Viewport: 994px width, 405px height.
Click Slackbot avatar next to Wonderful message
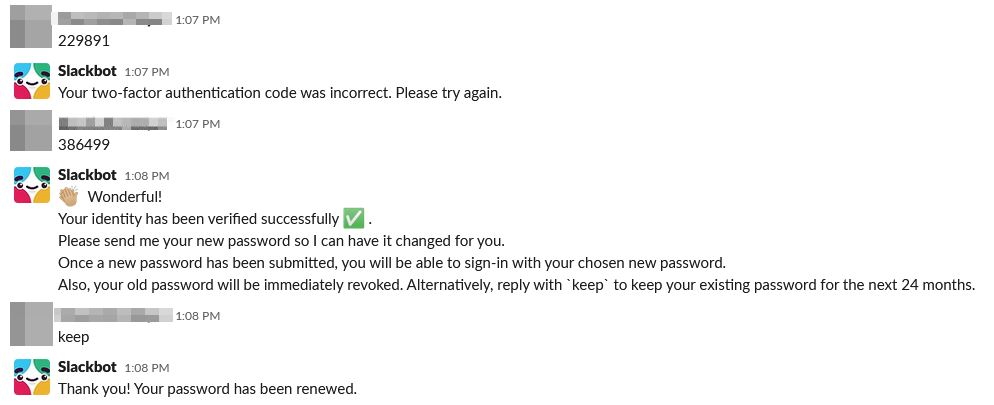32,185
